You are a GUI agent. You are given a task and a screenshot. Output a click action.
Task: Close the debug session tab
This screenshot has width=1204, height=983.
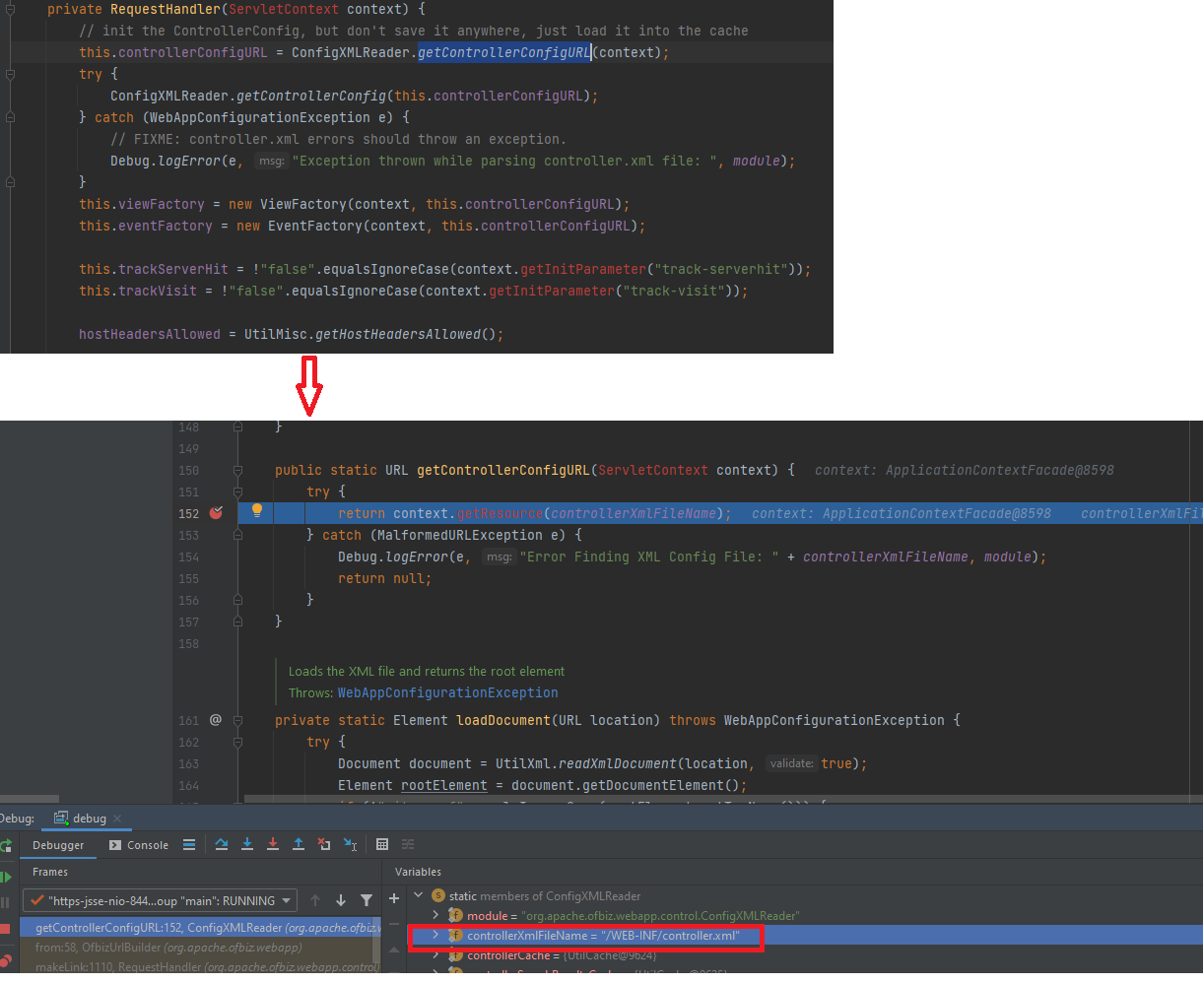pyautogui.click(x=117, y=819)
